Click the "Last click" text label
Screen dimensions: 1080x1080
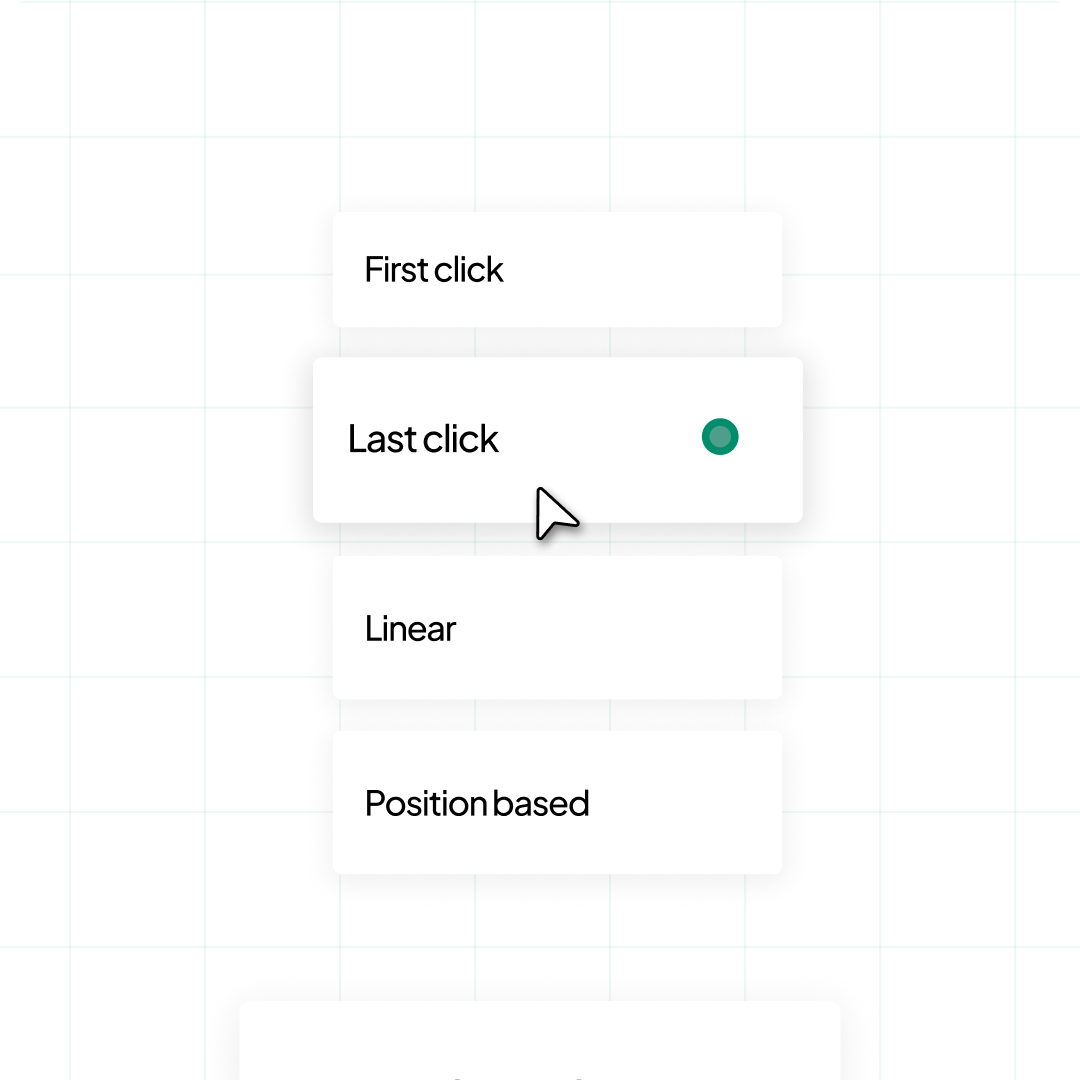tap(423, 439)
